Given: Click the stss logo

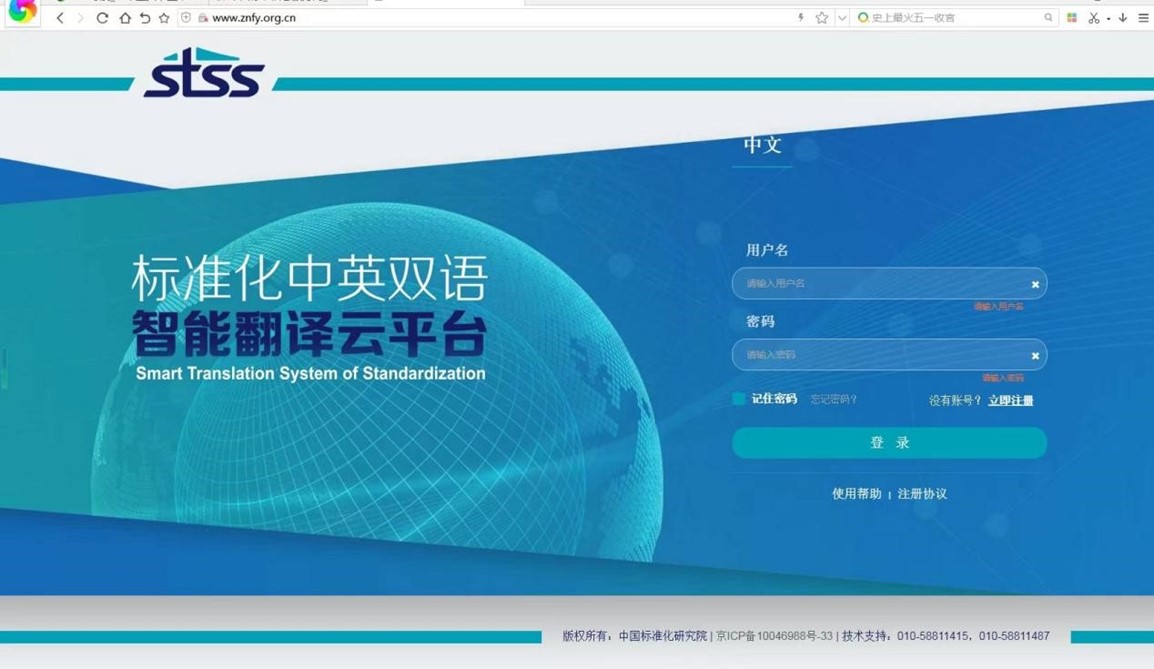Looking at the screenshot, I should tap(204, 72).
